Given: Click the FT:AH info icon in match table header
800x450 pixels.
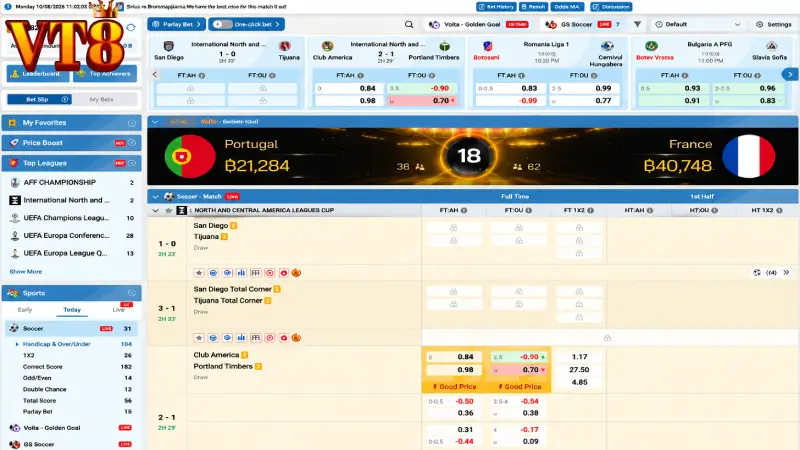Looking at the screenshot, I should [x=464, y=210].
